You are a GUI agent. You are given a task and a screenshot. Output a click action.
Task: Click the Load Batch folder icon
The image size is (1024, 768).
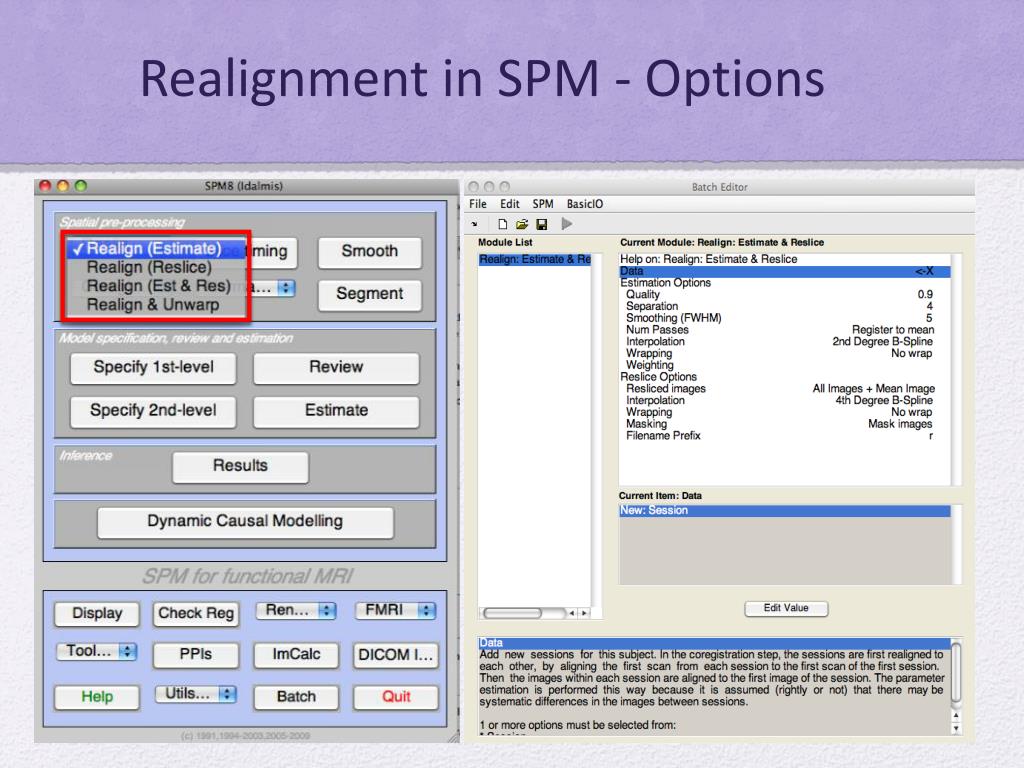[x=521, y=224]
